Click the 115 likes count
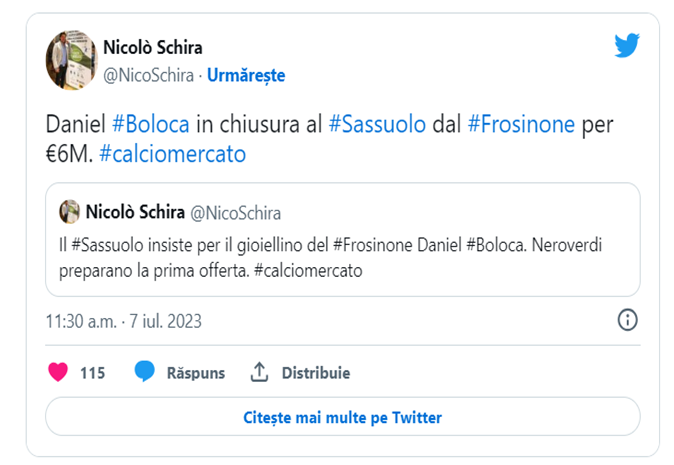The height and width of the screenshot is (465, 674). [x=92, y=373]
